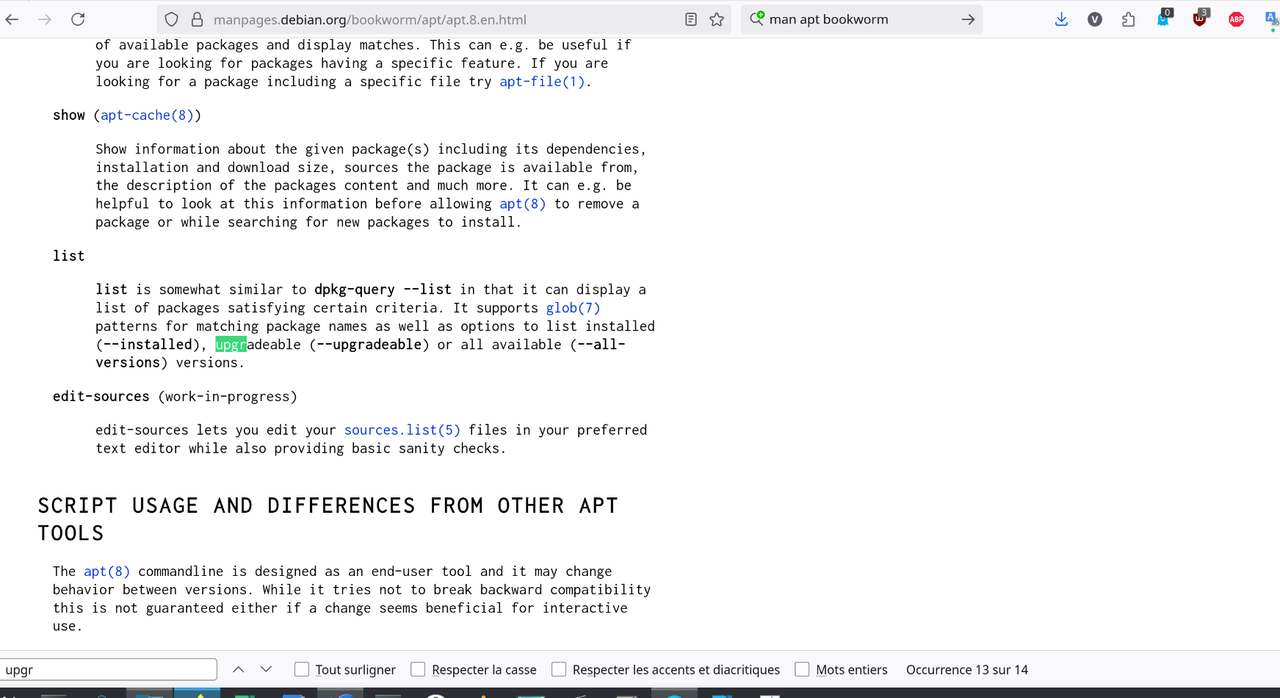Viewport: 1280px width, 698px height.
Task: Click the edit-sources command heading
Action: (x=101, y=396)
